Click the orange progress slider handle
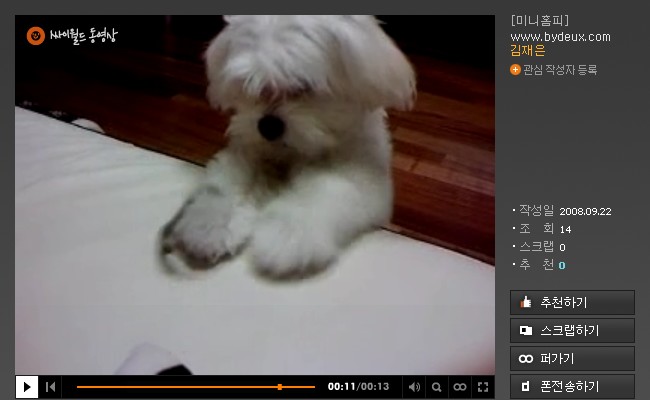This screenshot has width=650, height=400. coord(280,387)
